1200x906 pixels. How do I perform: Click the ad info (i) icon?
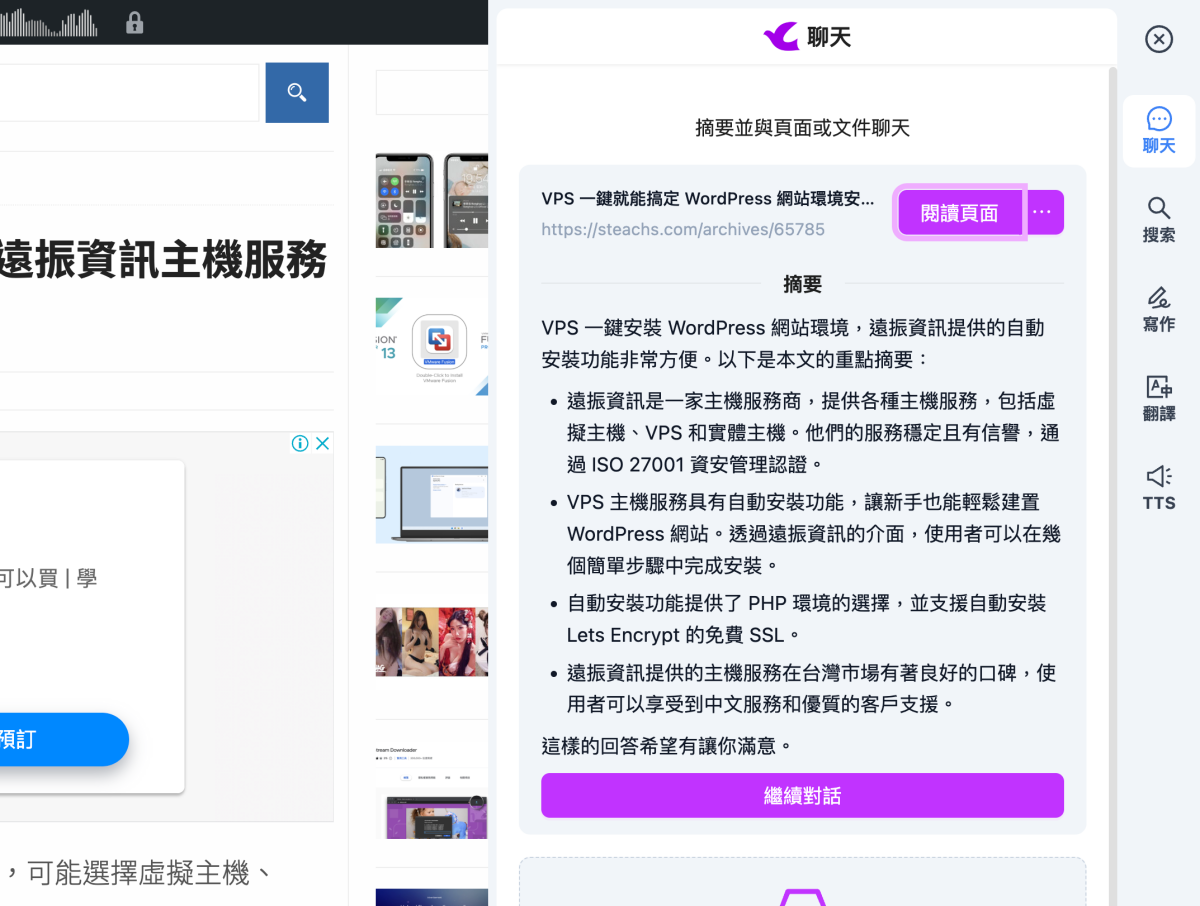tap(299, 443)
